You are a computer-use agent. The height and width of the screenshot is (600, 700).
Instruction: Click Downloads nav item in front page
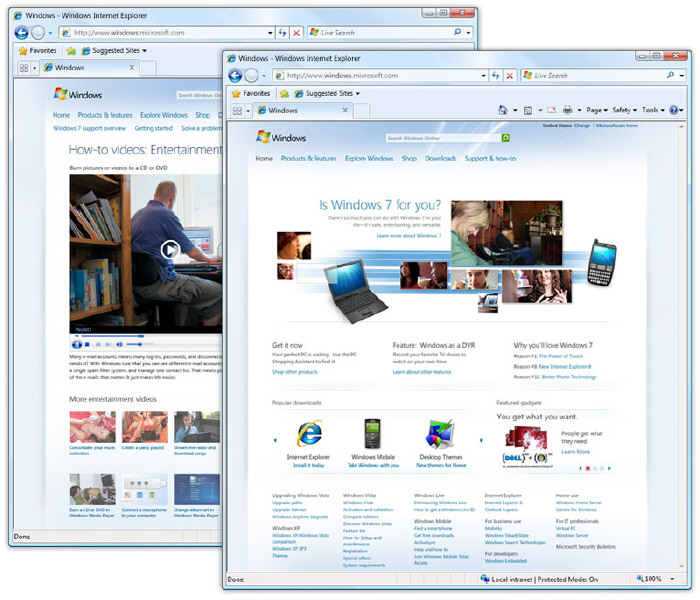(441, 158)
